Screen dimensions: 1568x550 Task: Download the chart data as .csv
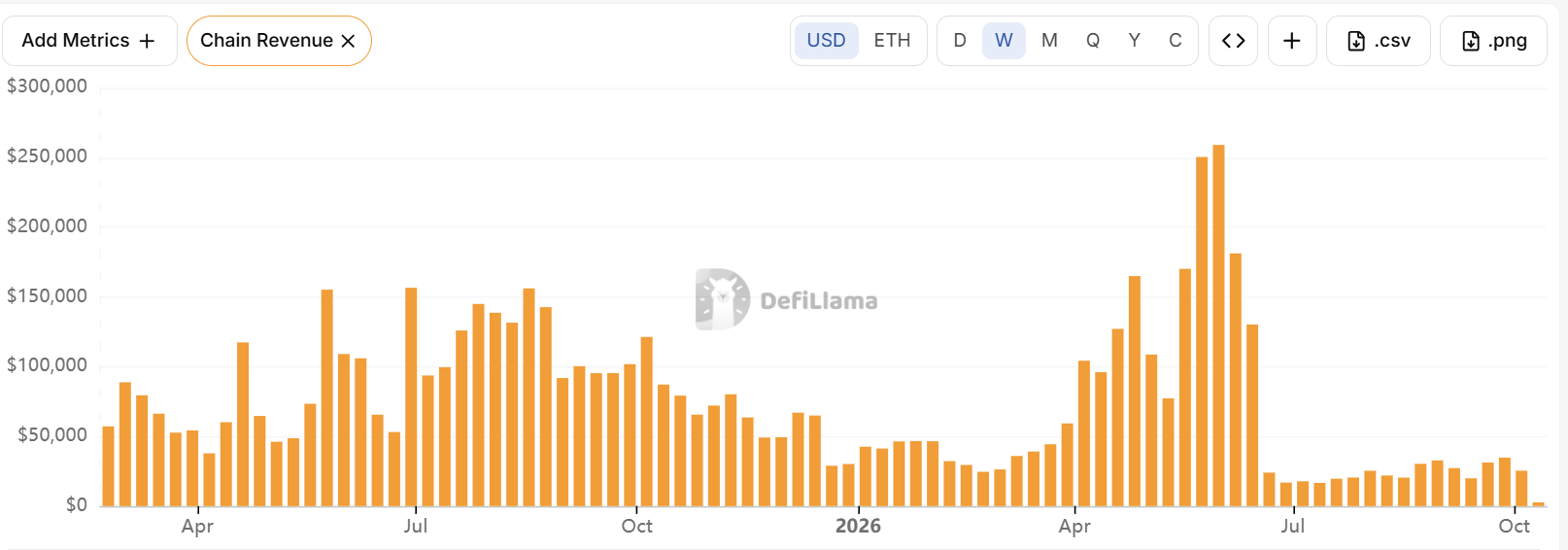1379,41
